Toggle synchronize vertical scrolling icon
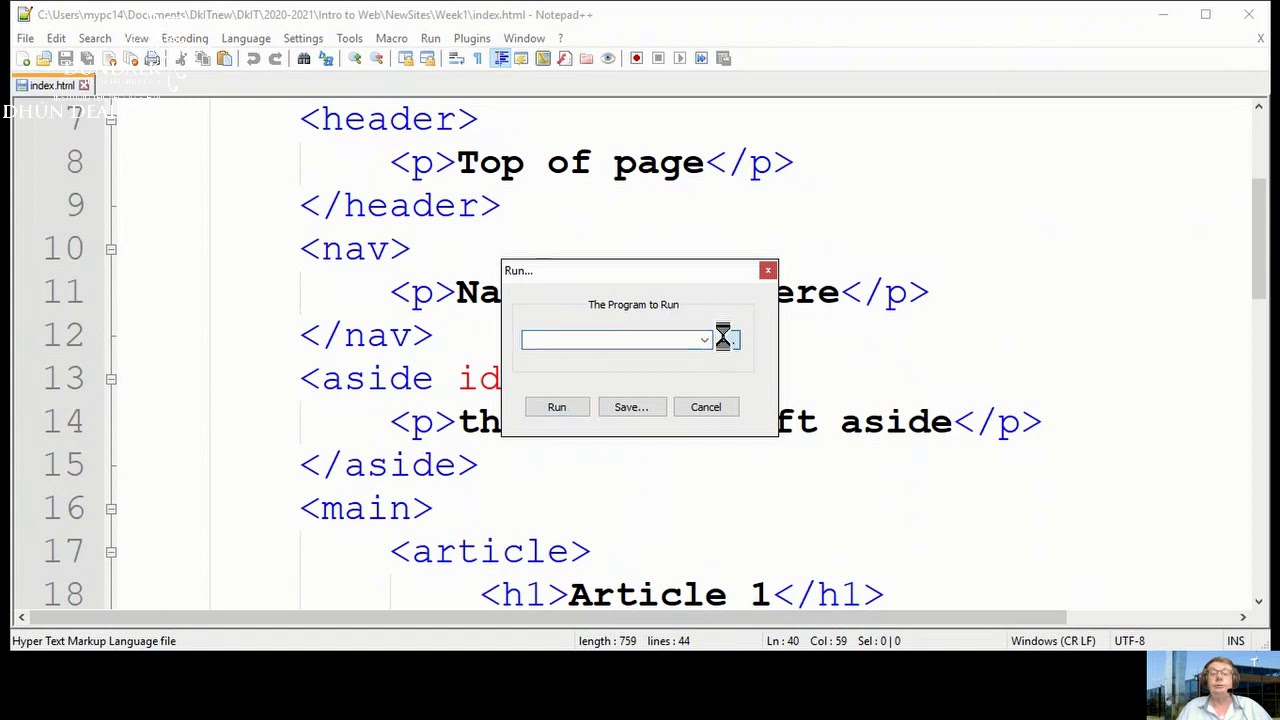Viewport: 1280px width, 720px height. 406,59
